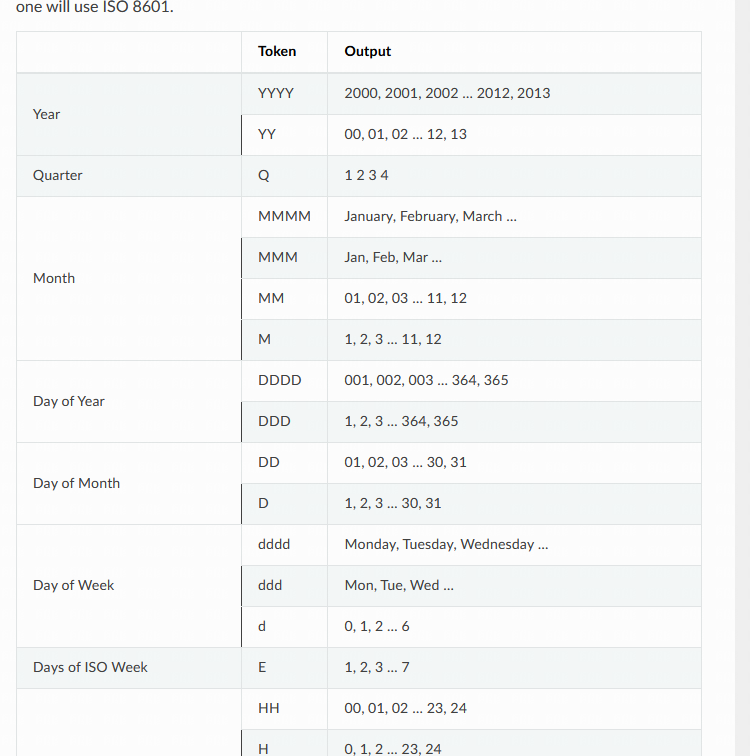Select the Month row label

54,278
